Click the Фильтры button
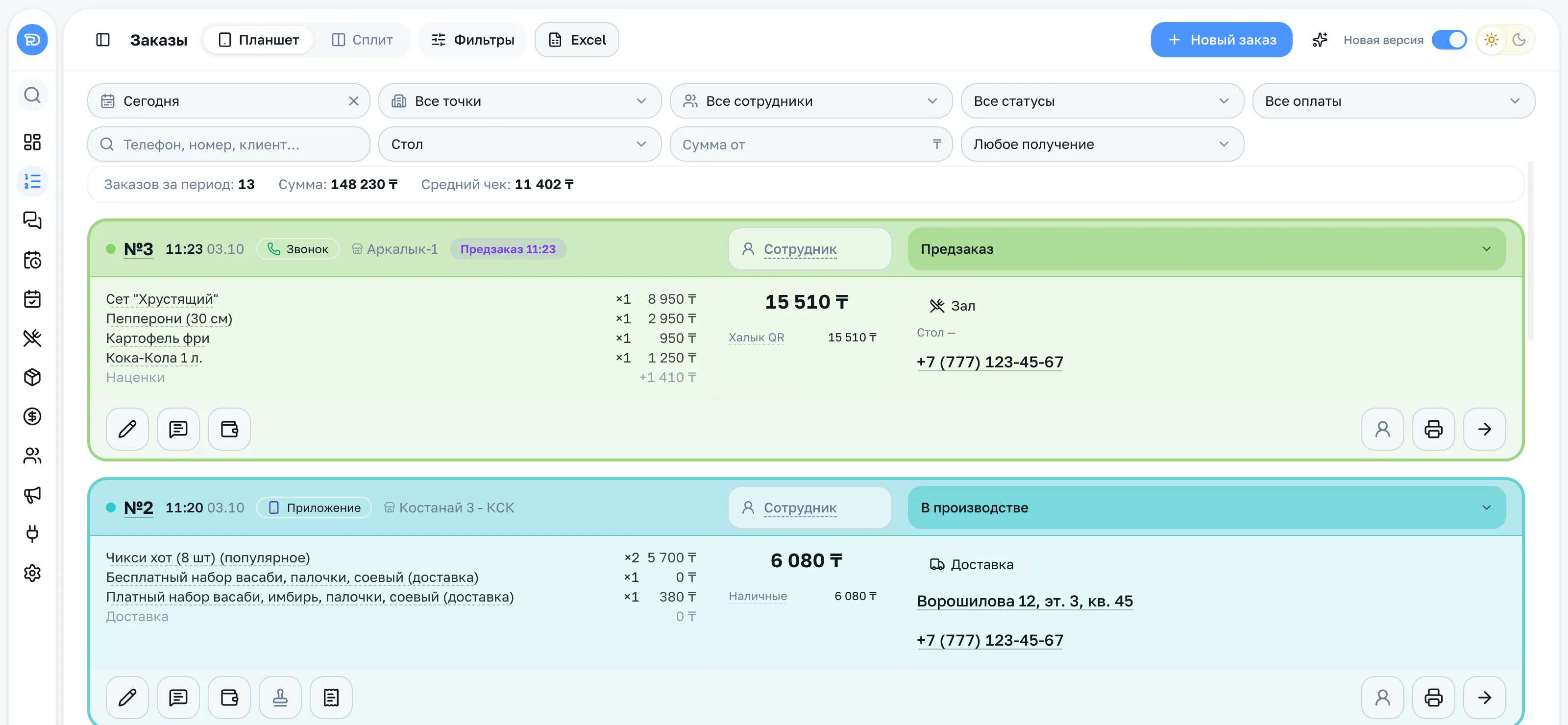Image resolution: width=1568 pixels, height=725 pixels. tap(473, 40)
